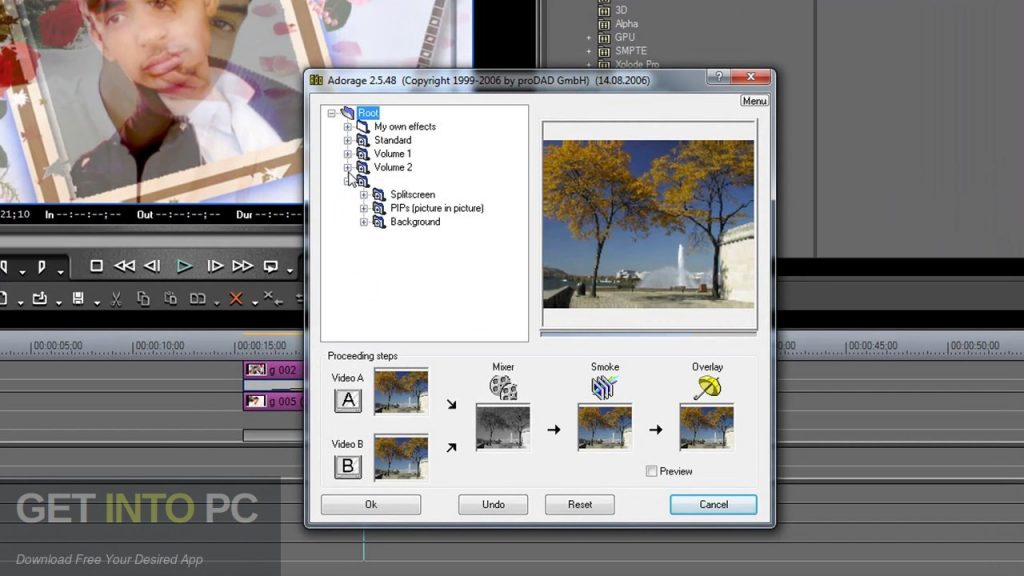This screenshot has width=1024, height=576.
Task: Click the Standard folder icon in the tree
Action: [362, 140]
